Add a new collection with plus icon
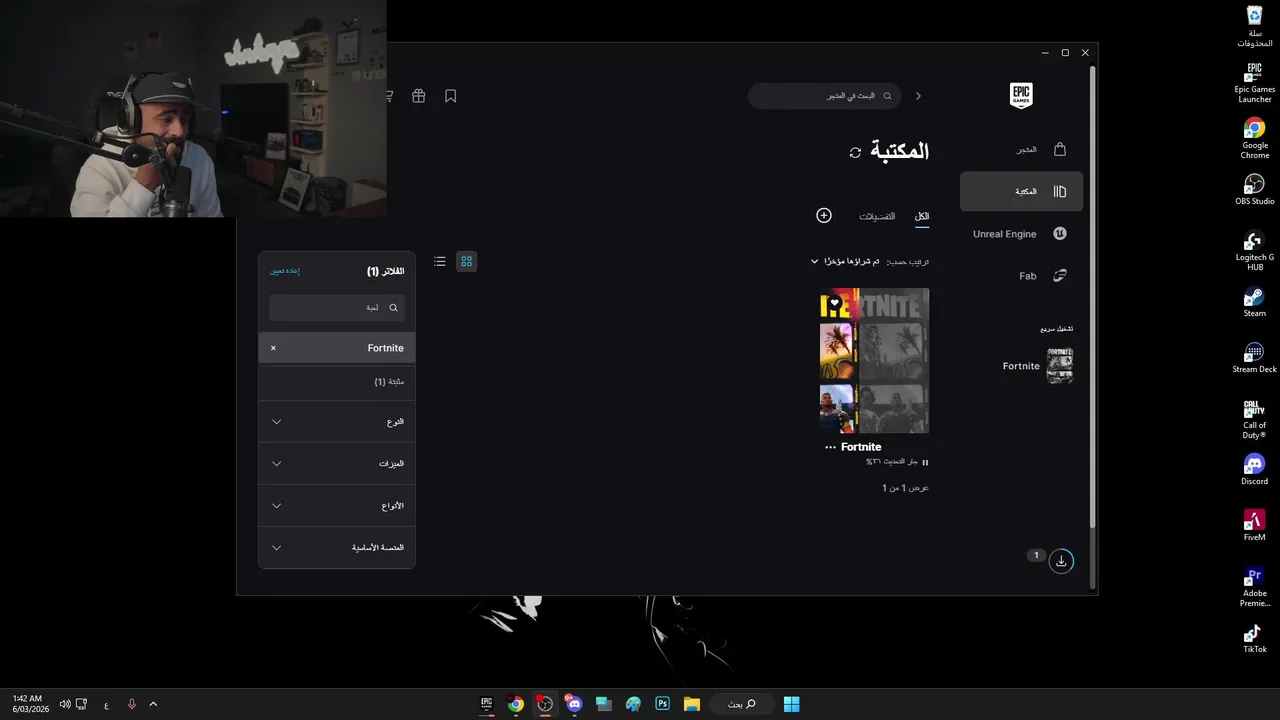The image size is (1280, 720). pyautogui.click(x=824, y=215)
